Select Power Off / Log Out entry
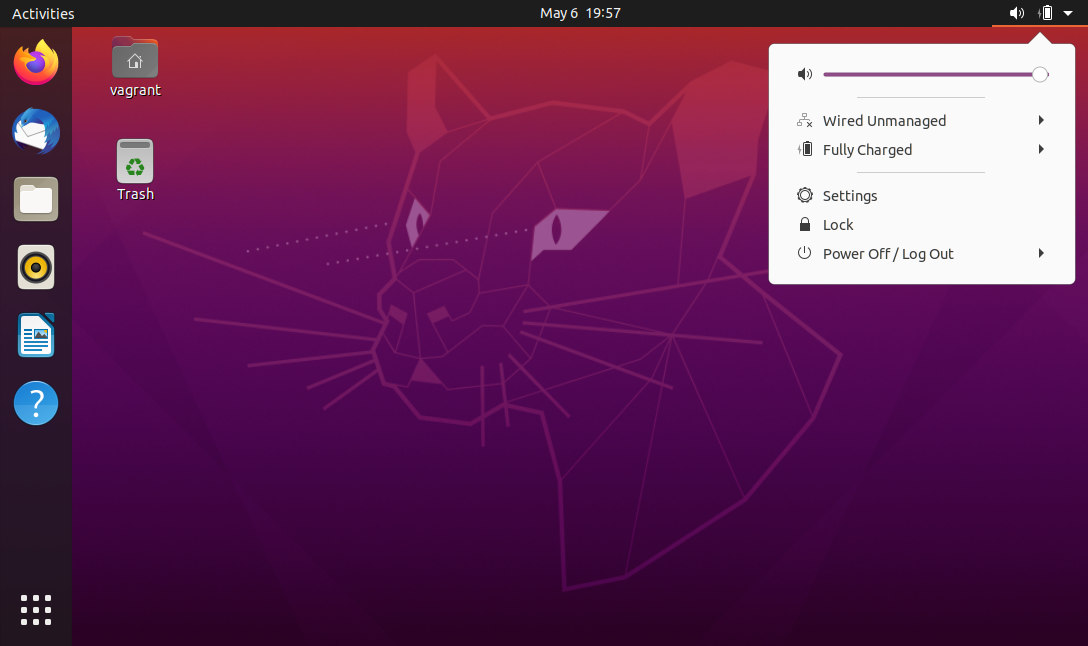1088x646 pixels. [888, 254]
